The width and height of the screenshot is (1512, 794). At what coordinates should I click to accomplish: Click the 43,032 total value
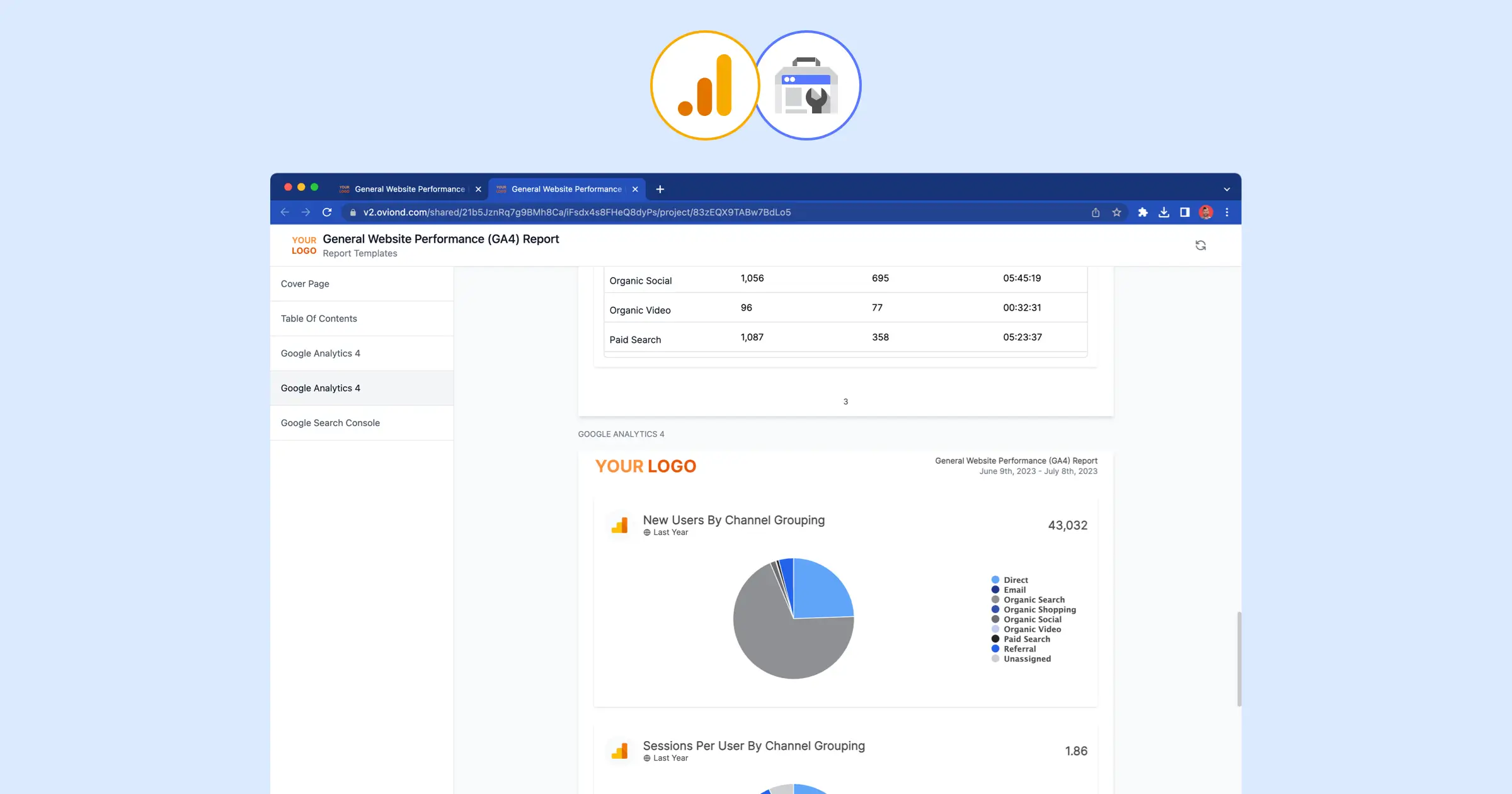1067,525
